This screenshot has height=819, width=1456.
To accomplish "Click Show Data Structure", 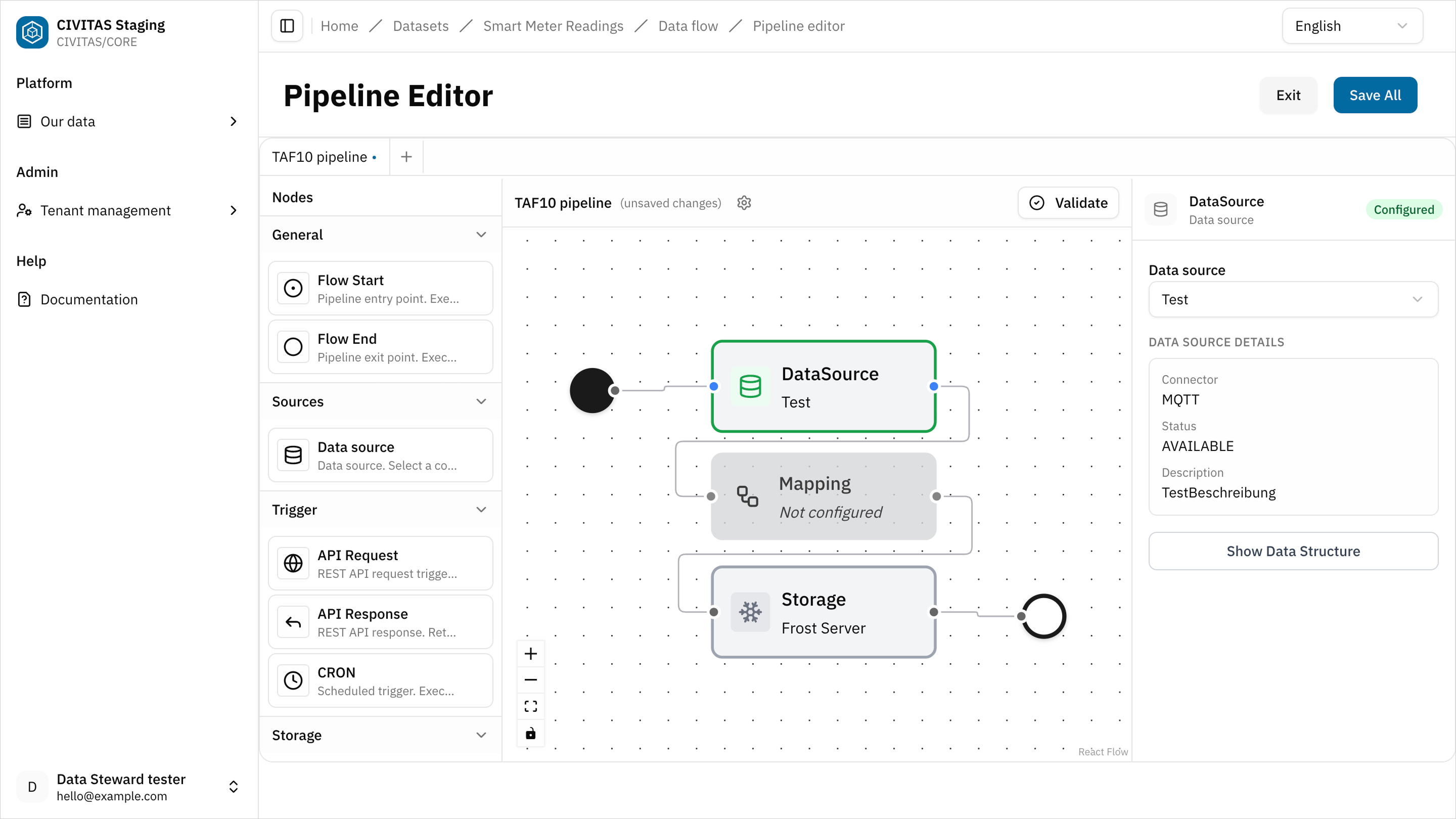I will click(x=1293, y=551).
